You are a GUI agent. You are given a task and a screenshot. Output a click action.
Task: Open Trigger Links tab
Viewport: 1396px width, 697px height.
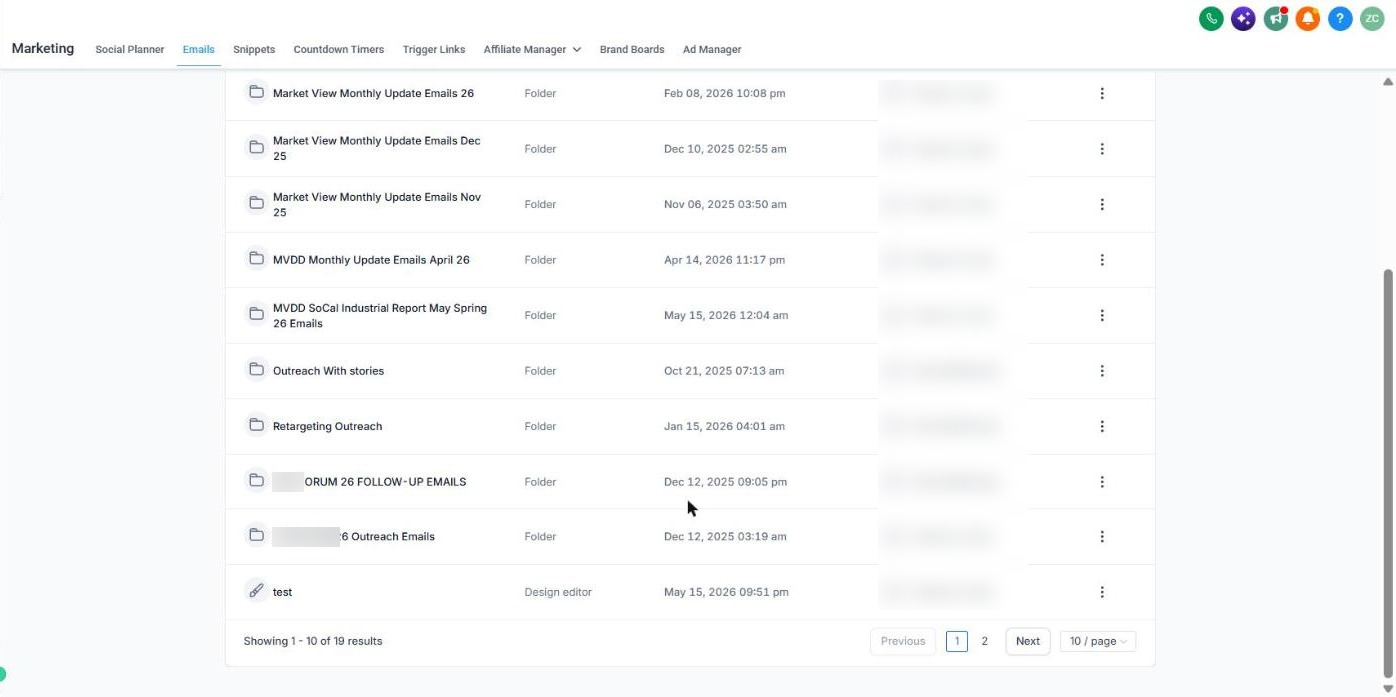[x=434, y=49]
